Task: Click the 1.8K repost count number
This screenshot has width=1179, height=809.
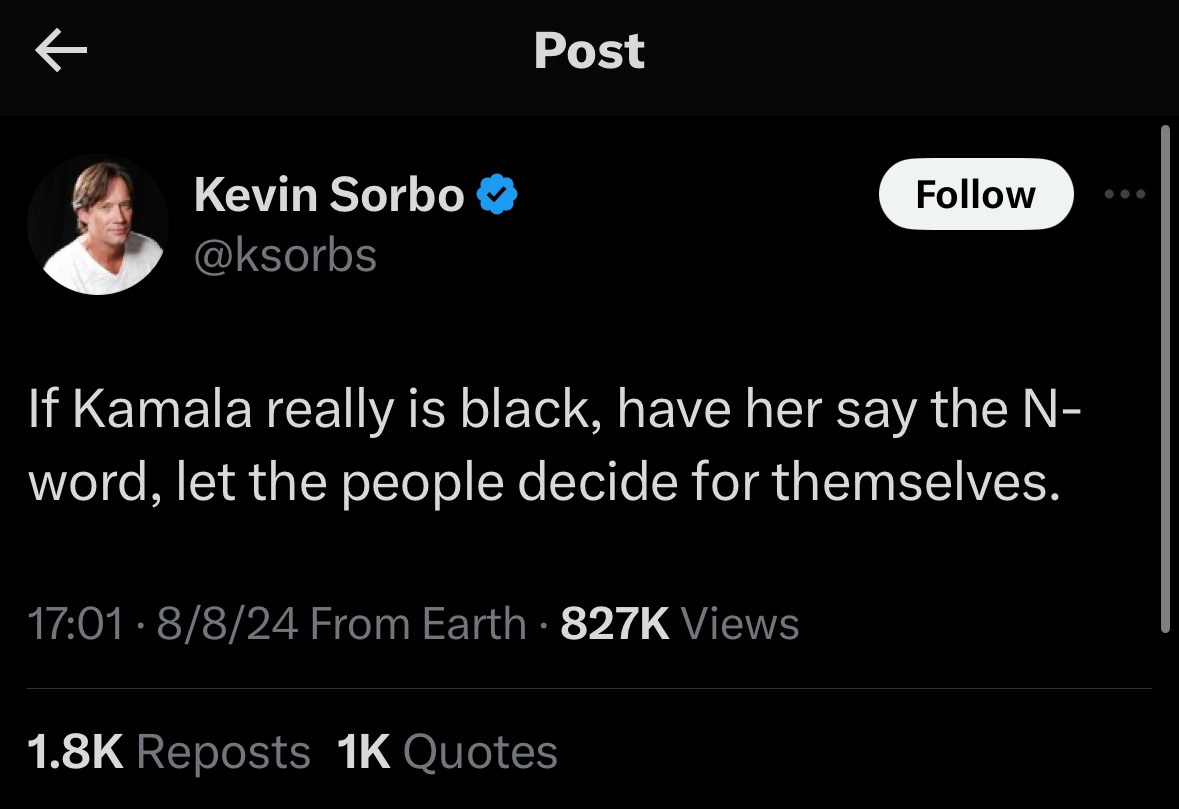Action: [75, 752]
